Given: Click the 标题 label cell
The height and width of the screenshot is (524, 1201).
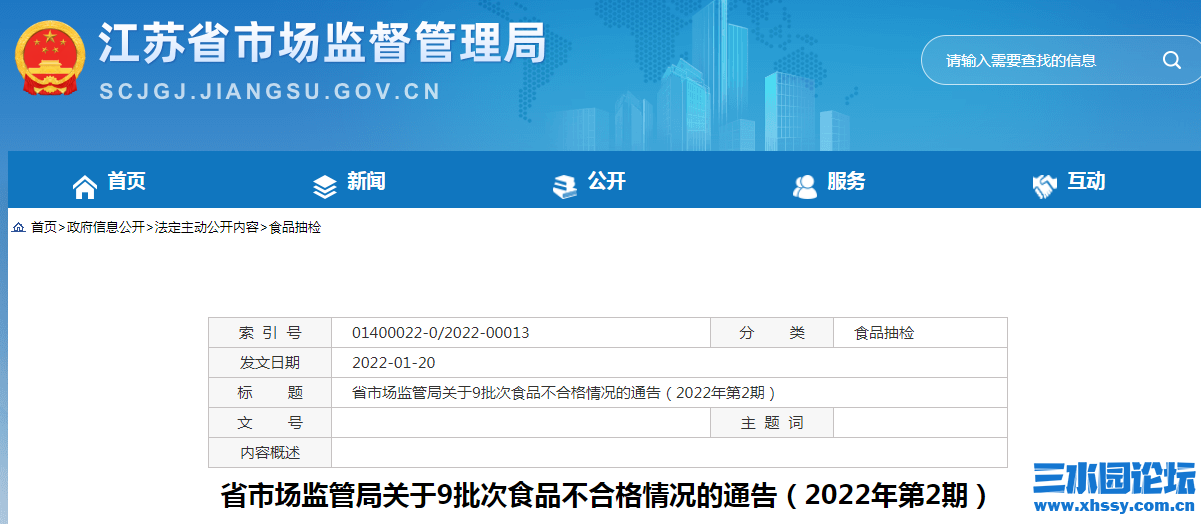Looking at the screenshot, I should tap(270, 393).
